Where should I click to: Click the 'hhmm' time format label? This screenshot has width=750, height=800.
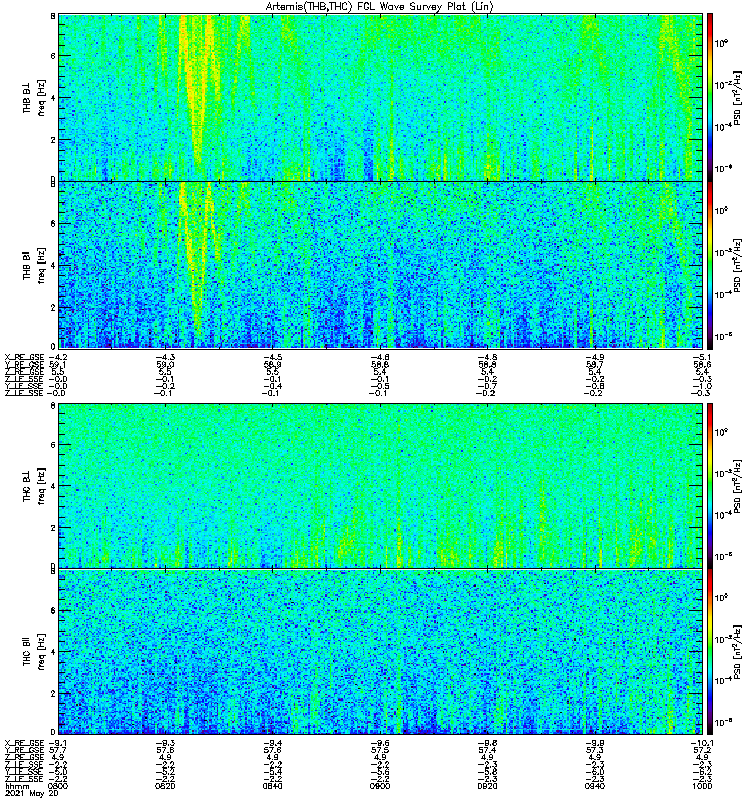[x=16, y=787]
